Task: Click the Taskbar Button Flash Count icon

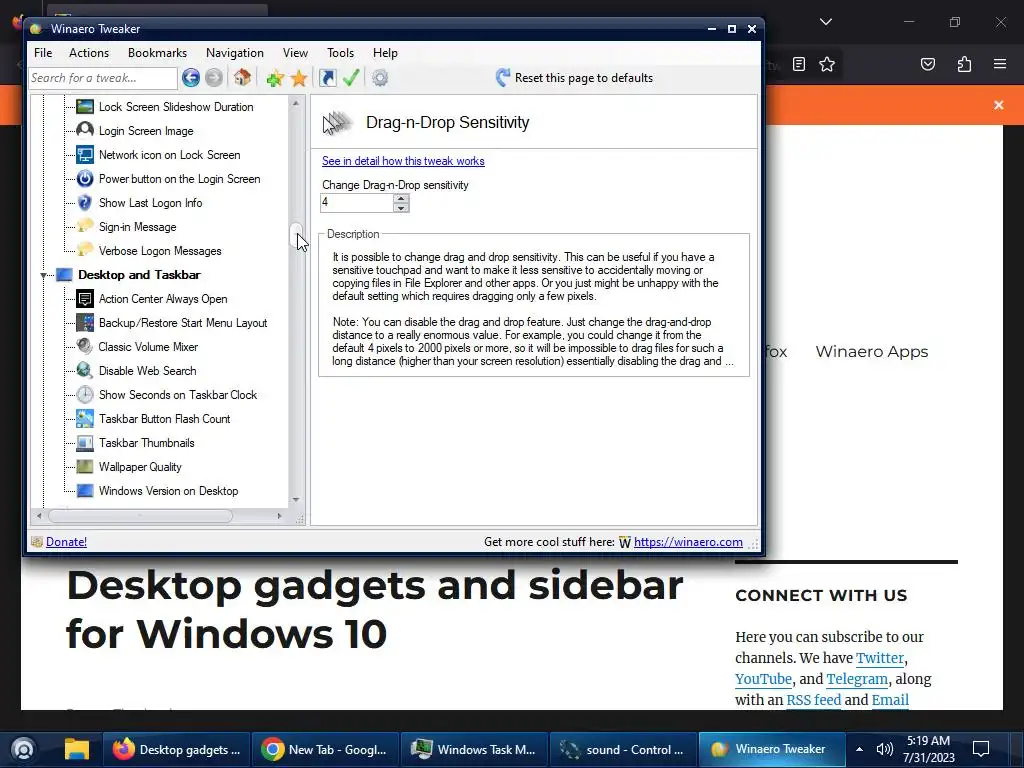Action: click(85, 419)
